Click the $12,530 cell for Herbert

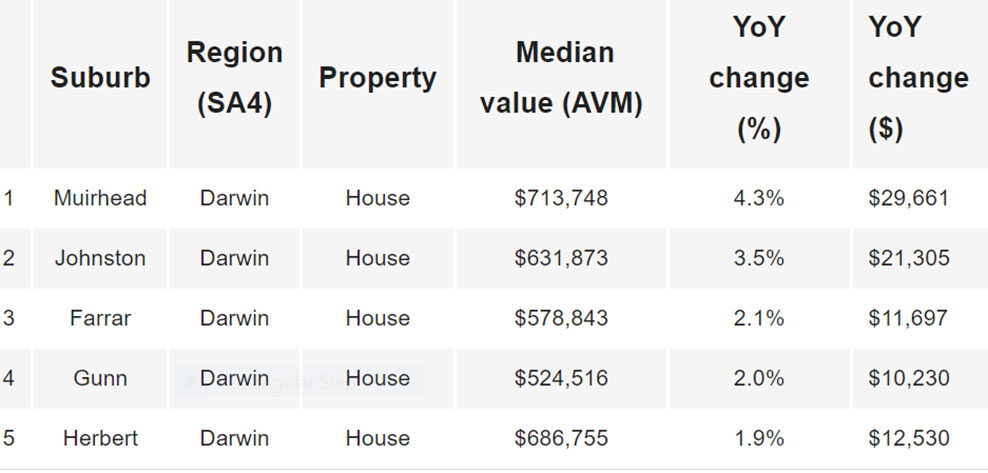(x=908, y=438)
